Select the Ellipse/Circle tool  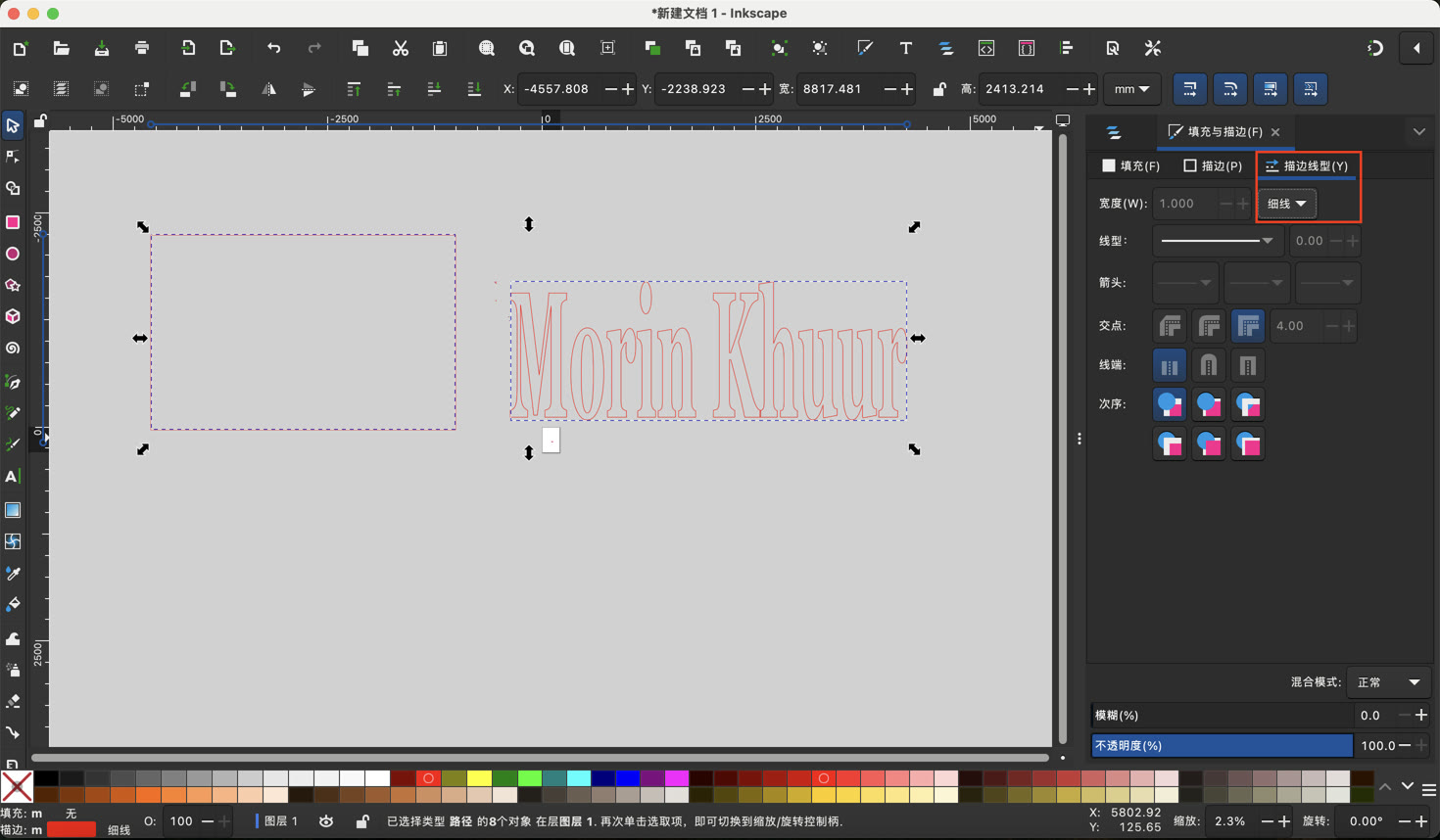[x=13, y=254]
